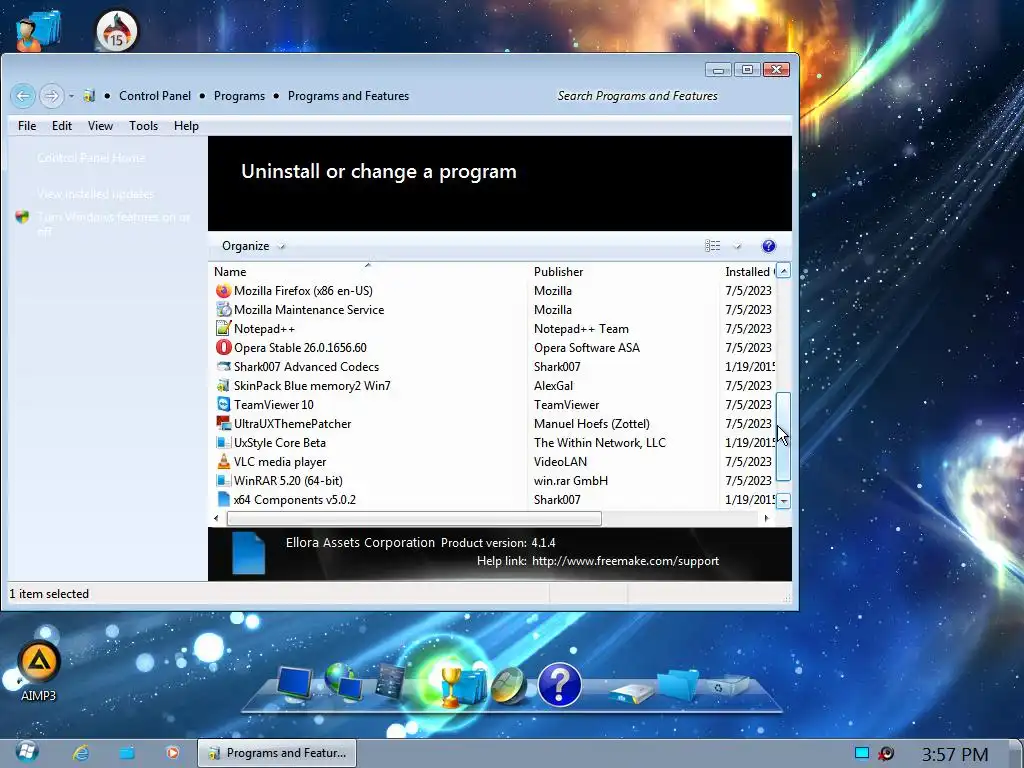This screenshot has width=1024, height=768.
Task: Click the help link http://www.freemake.com/support
Action: 625,561
